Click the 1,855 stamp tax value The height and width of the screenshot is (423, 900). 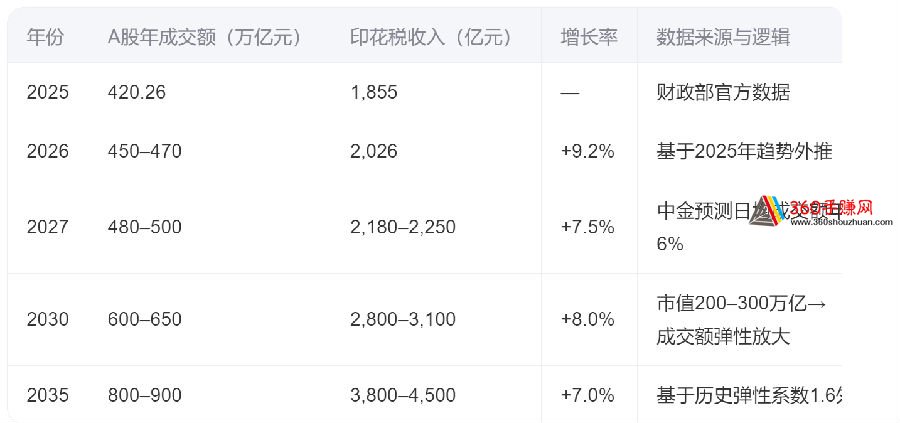tap(374, 93)
